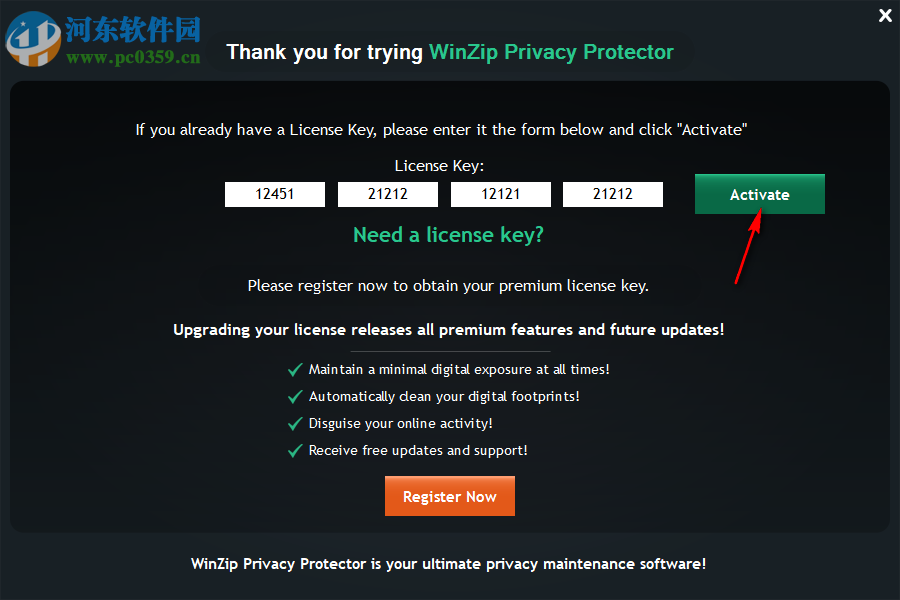
Task: Open the Need a license key link
Action: point(448,234)
